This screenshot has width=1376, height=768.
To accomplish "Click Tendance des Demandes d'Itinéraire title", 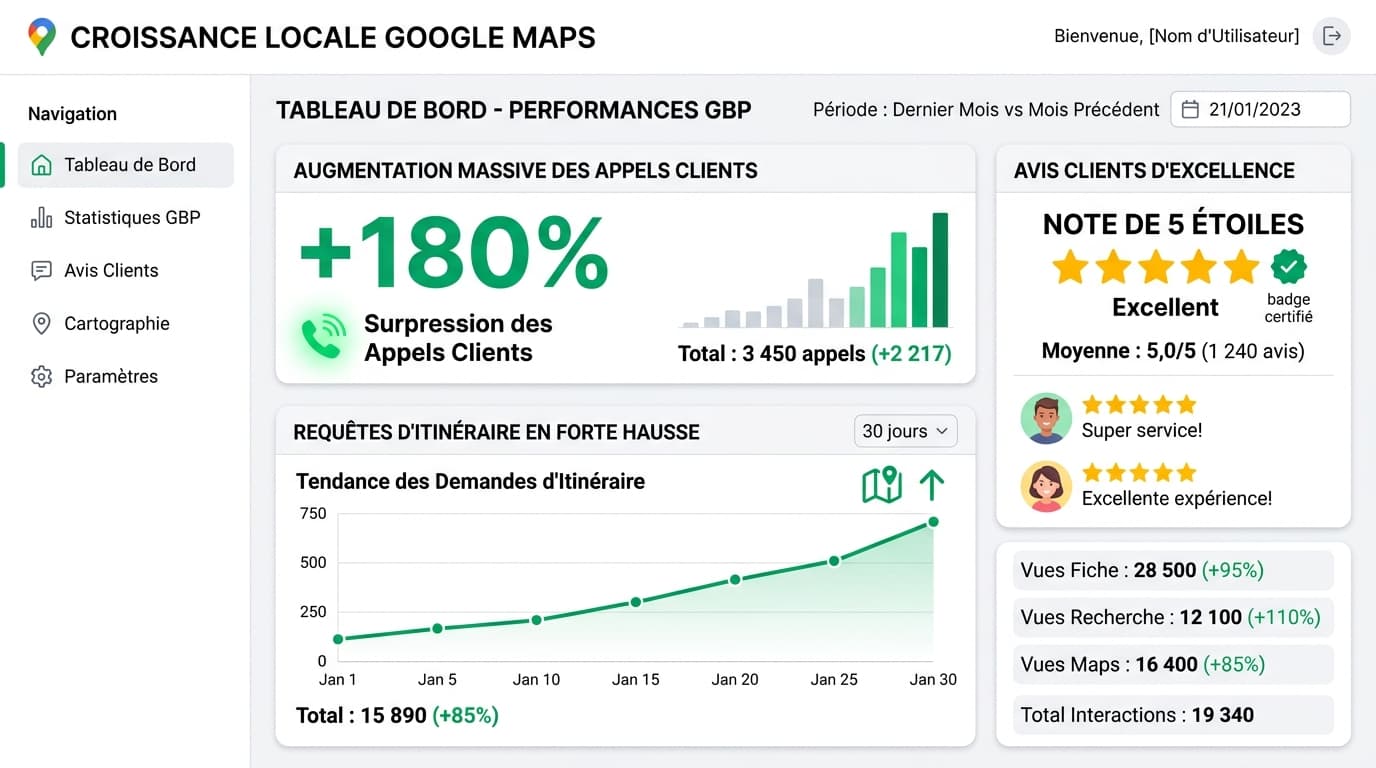I will coord(470,481).
